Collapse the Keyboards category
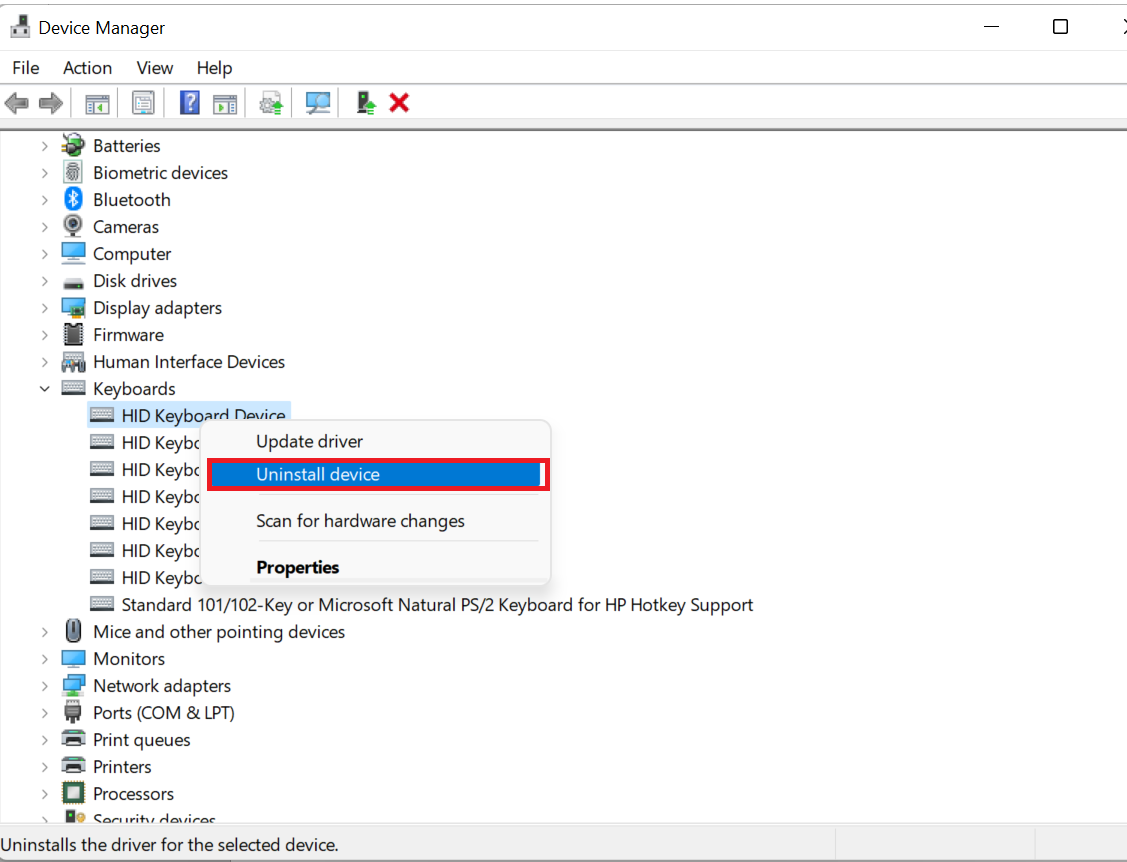 [45, 389]
